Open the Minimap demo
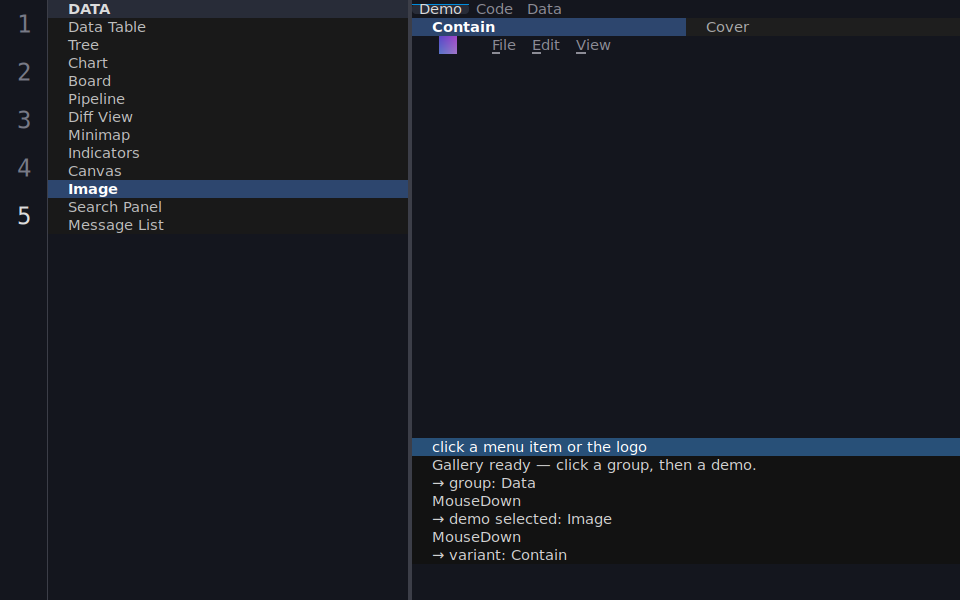Viewport: 960px width, 600px height. (228, 135)
